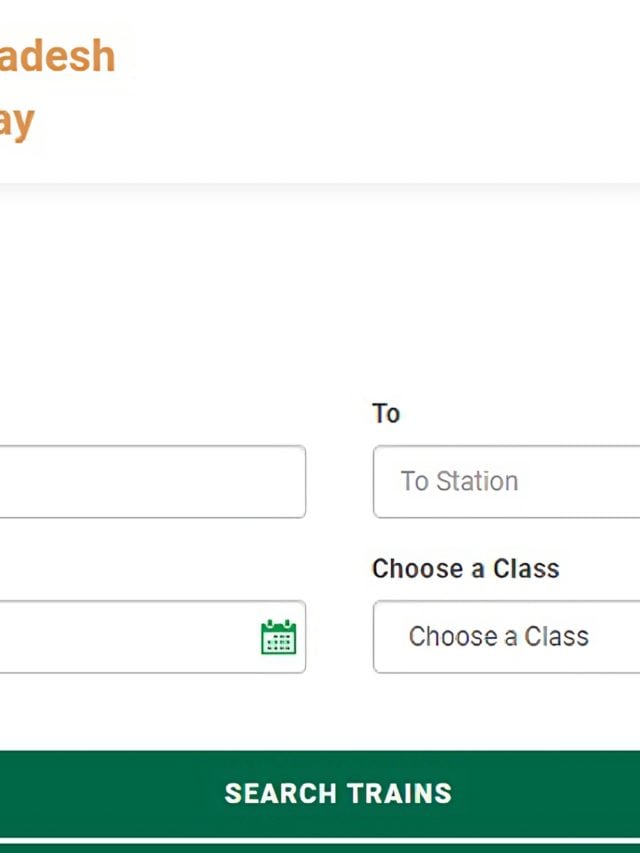
Task: Click the green strip beneath Search Trains
Action: [320, 848]
